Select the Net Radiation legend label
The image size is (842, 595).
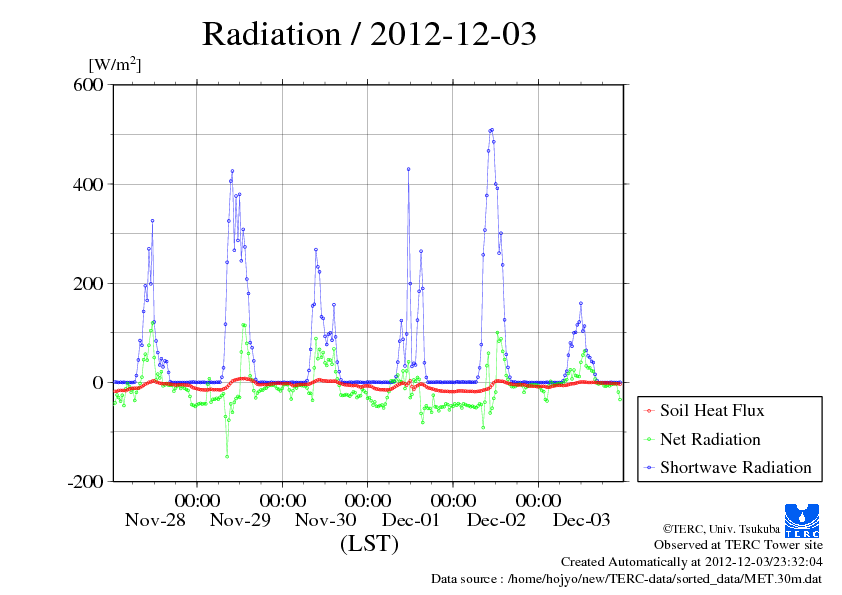[x=710, y=440]
